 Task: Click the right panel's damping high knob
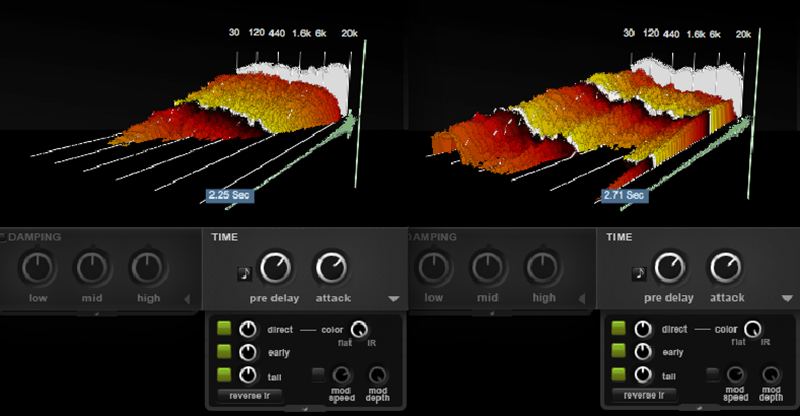click(x=544, y=268)
